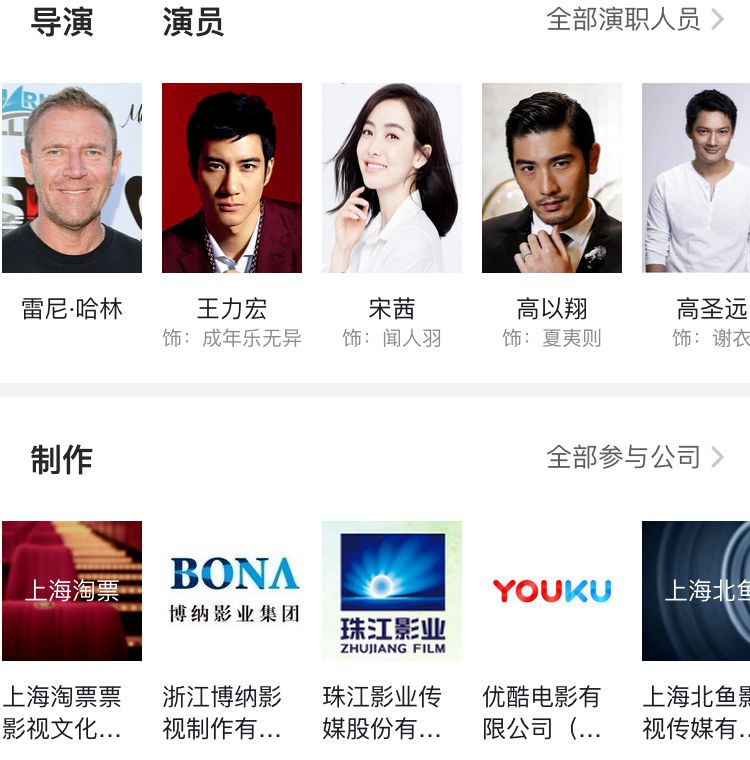This screenshot has height=760, width=750.
Task: Open 优酷电影有限公司 company name
Action: click(x=542, y=712)
